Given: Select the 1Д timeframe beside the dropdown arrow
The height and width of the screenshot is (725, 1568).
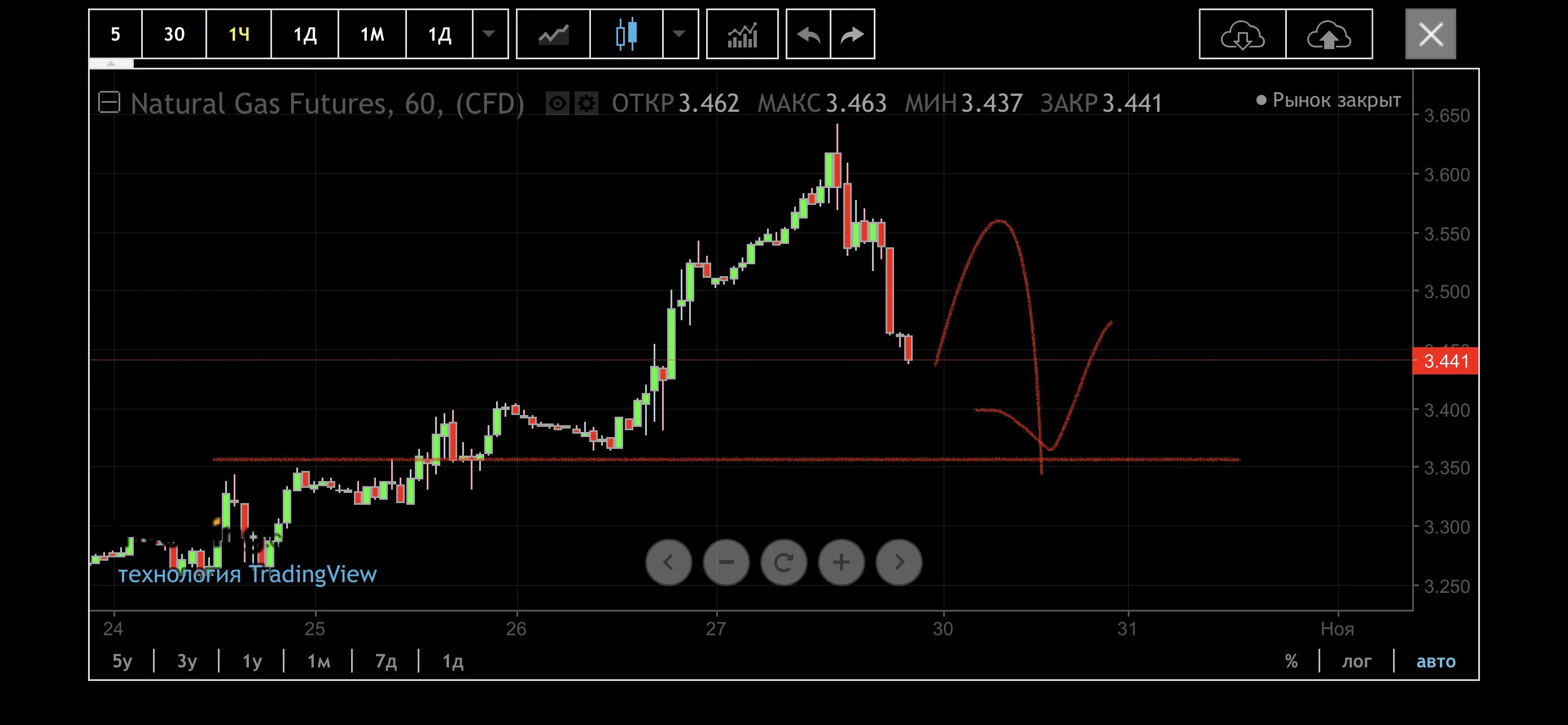Looking at the screenshot, I should pyautogui.click(x=440, y=34).
